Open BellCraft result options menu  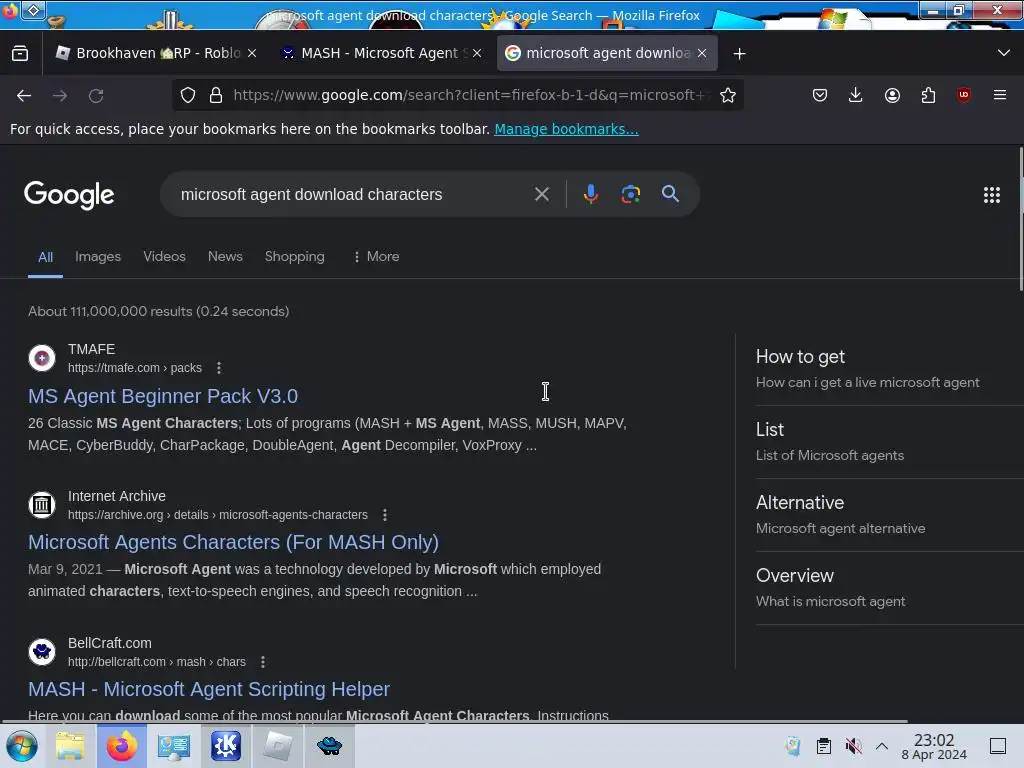click(x=263, y=662)
